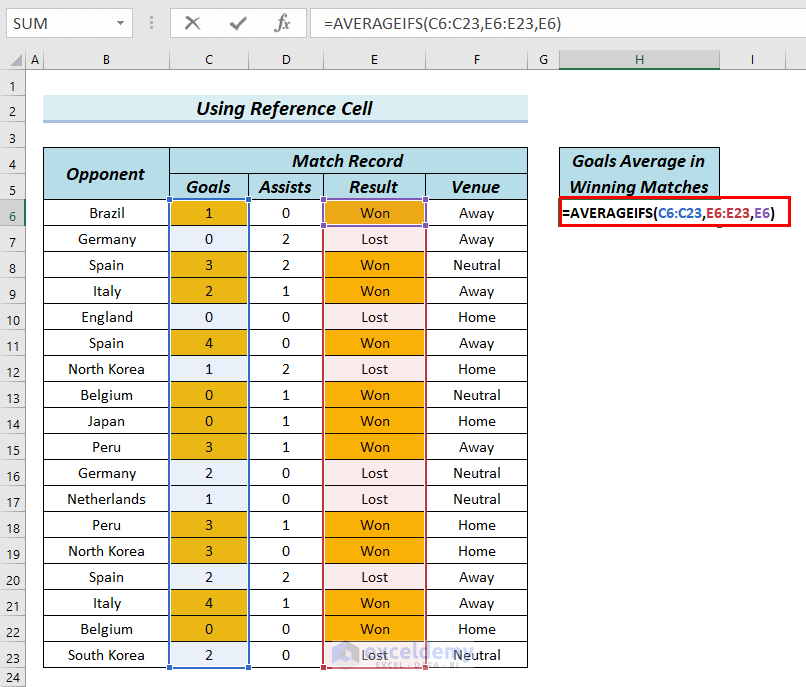
Task: Select Away venue cell in Brazil row
Action: coord(477,213)
